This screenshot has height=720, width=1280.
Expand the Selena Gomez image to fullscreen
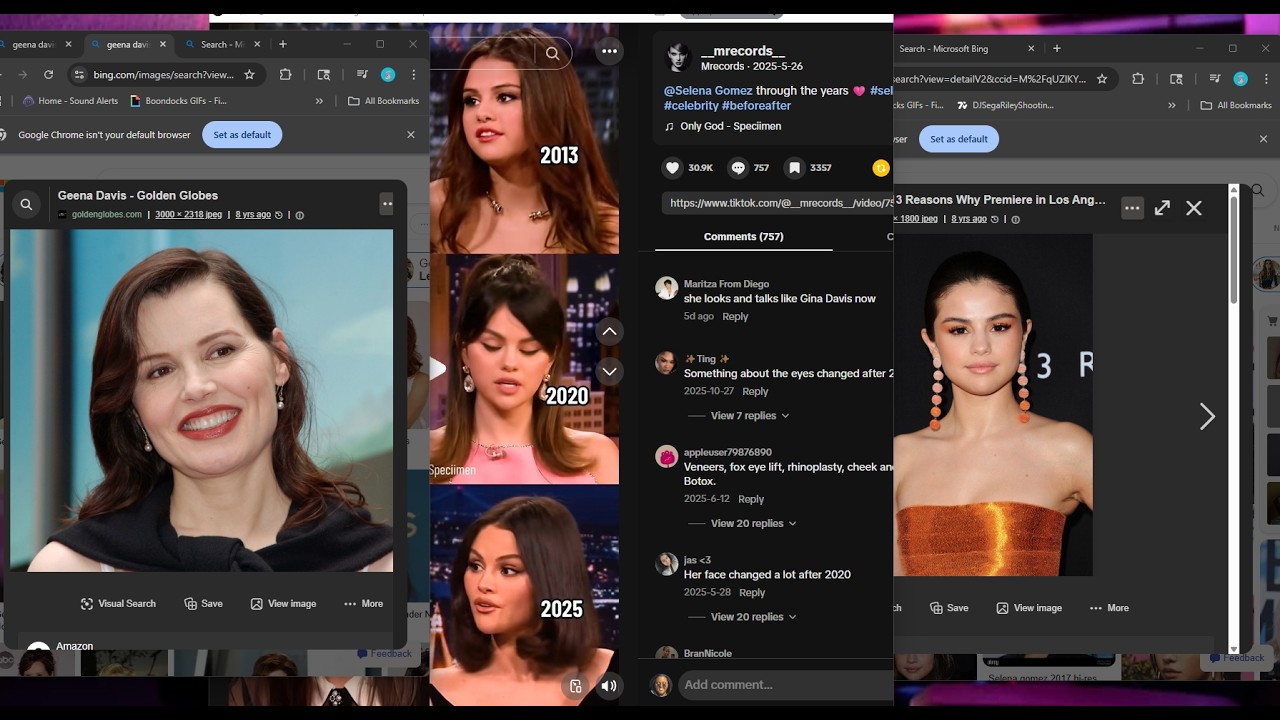tap(1162, 208)
